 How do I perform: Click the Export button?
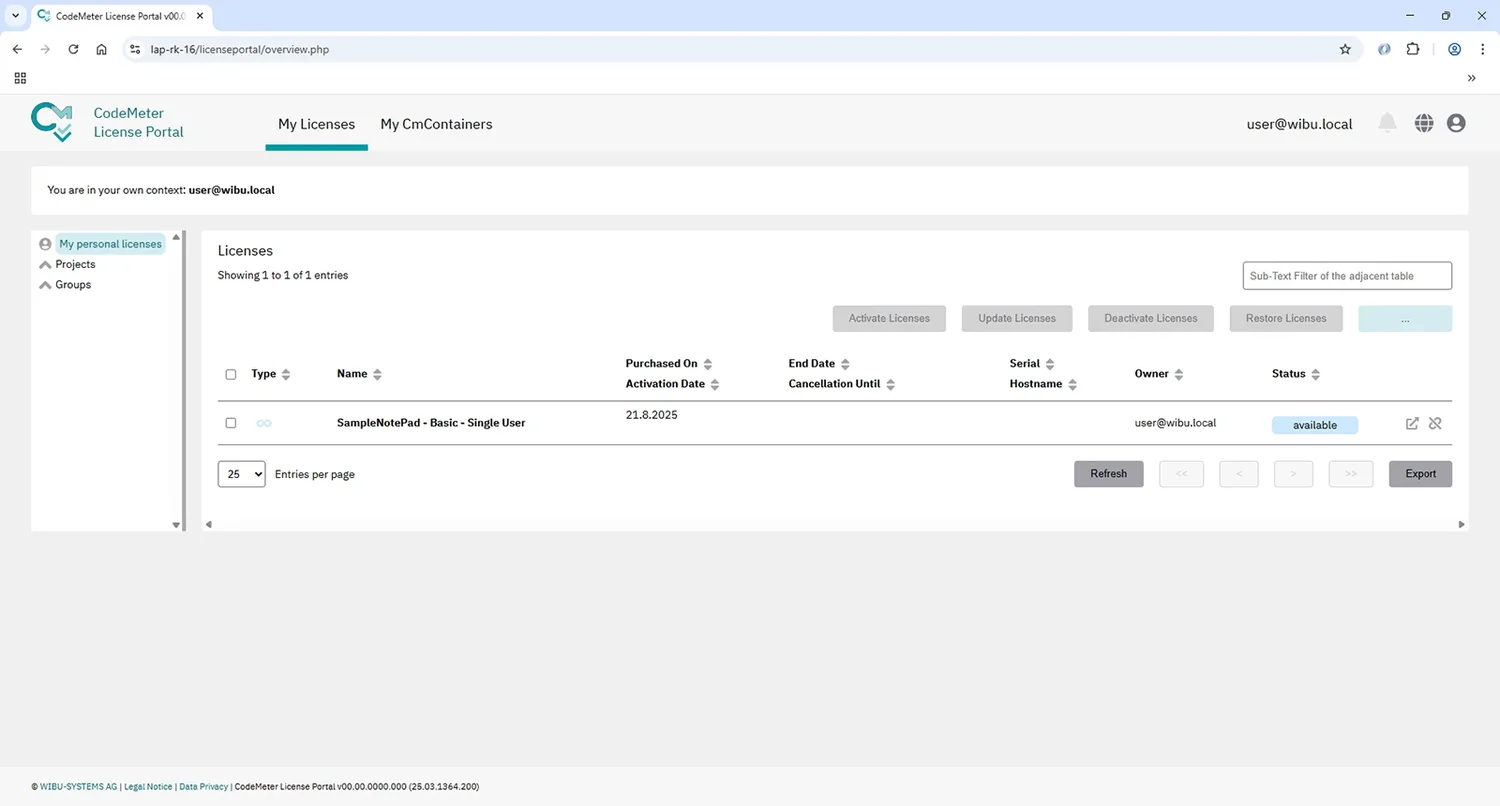coord(1420,474)
